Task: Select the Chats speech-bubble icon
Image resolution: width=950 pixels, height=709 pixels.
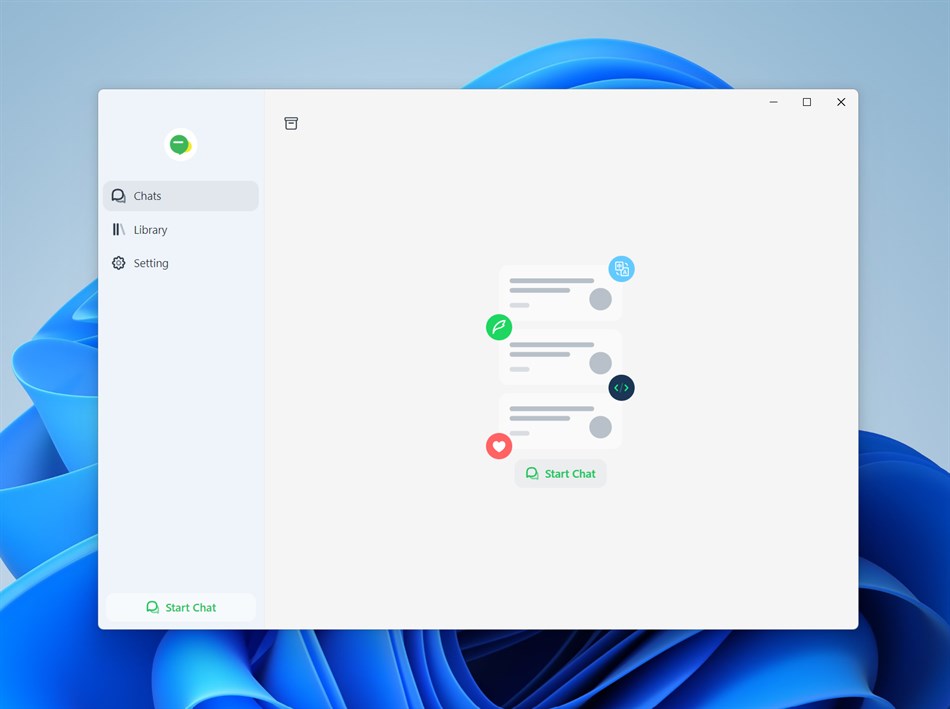Action: 119,195
